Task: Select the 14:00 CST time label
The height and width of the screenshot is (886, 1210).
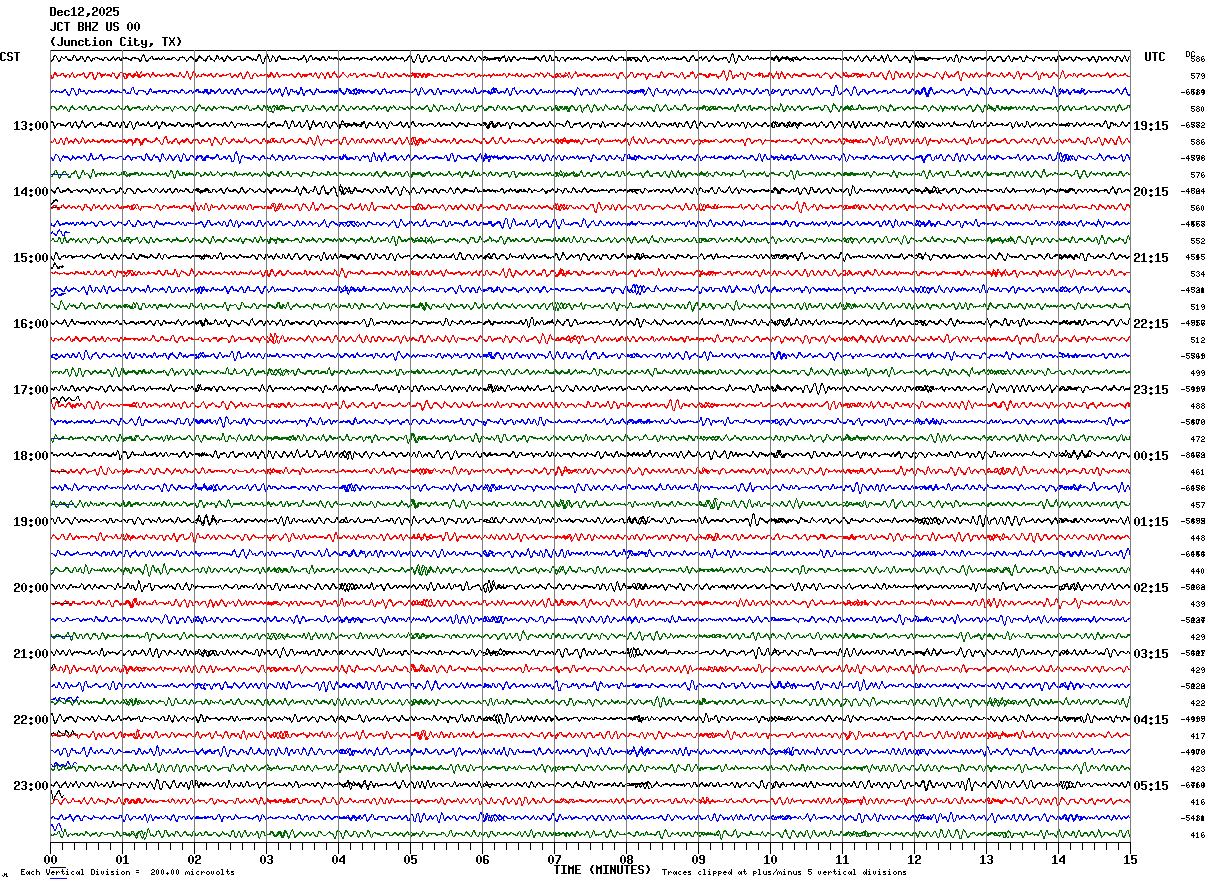Action: tap(30, 192)
